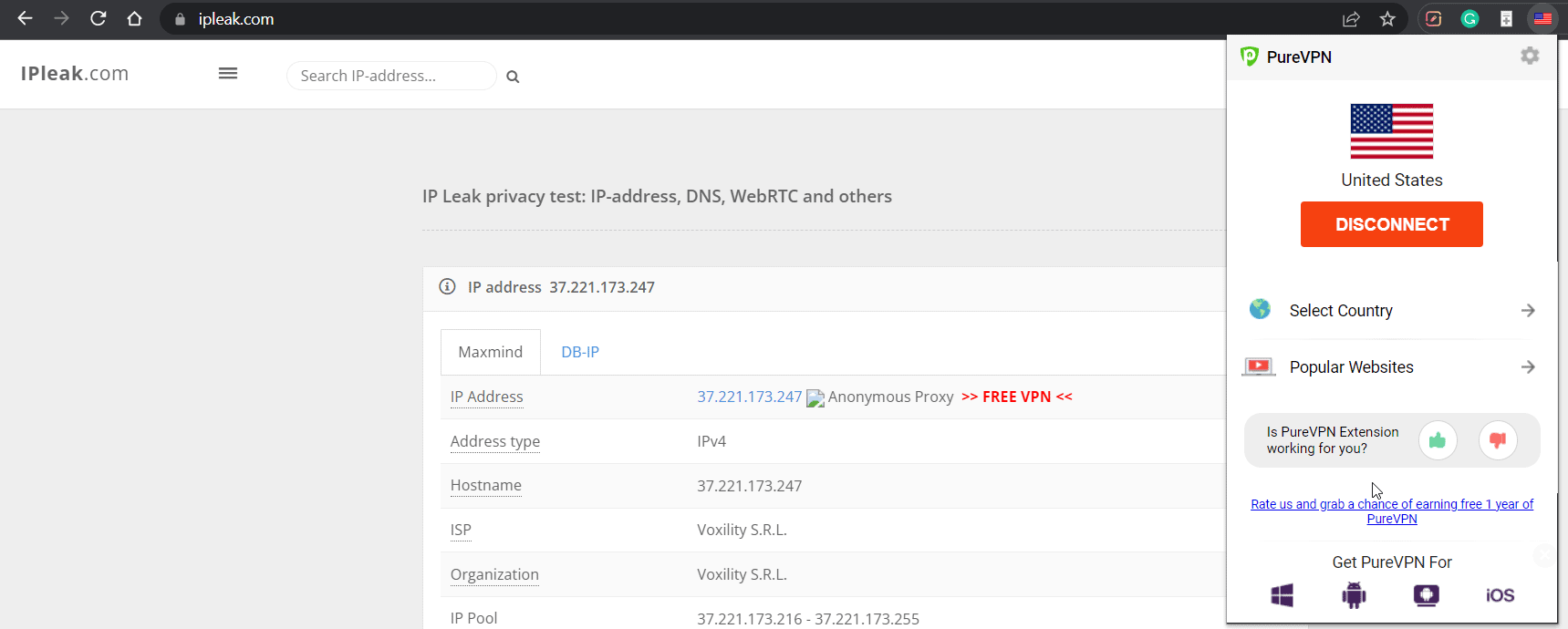The image size is (1568, 629).
Task: Share this page via share icon
Action: tap(1351, 19)
